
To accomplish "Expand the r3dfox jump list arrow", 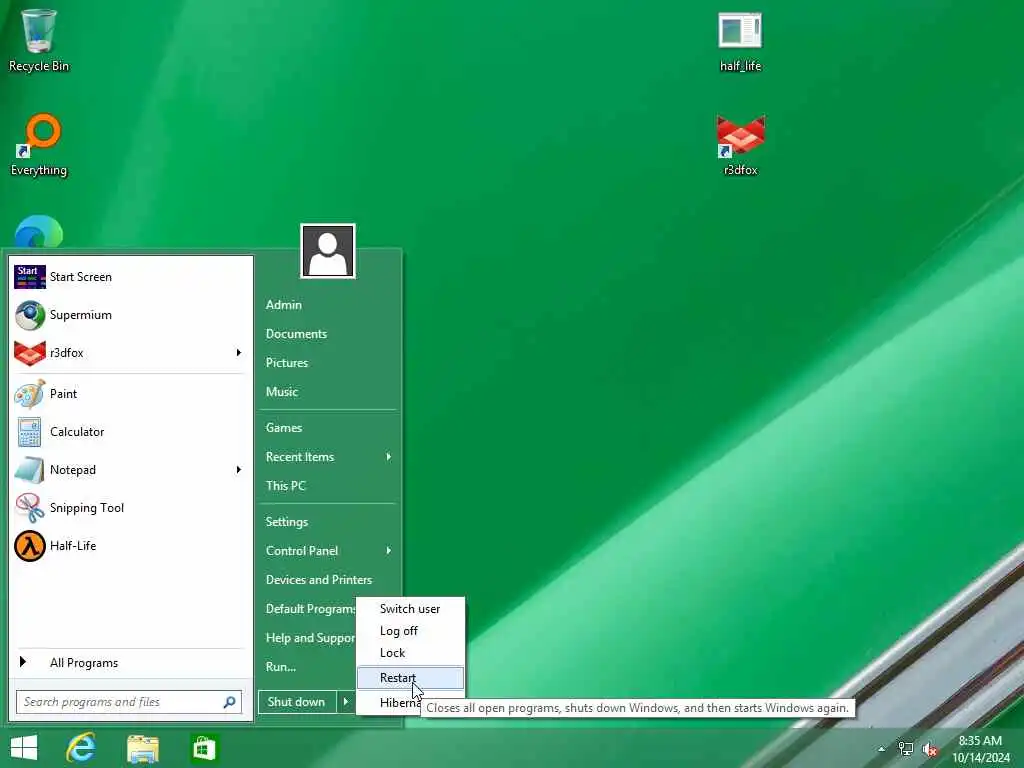I will (238, 353).
